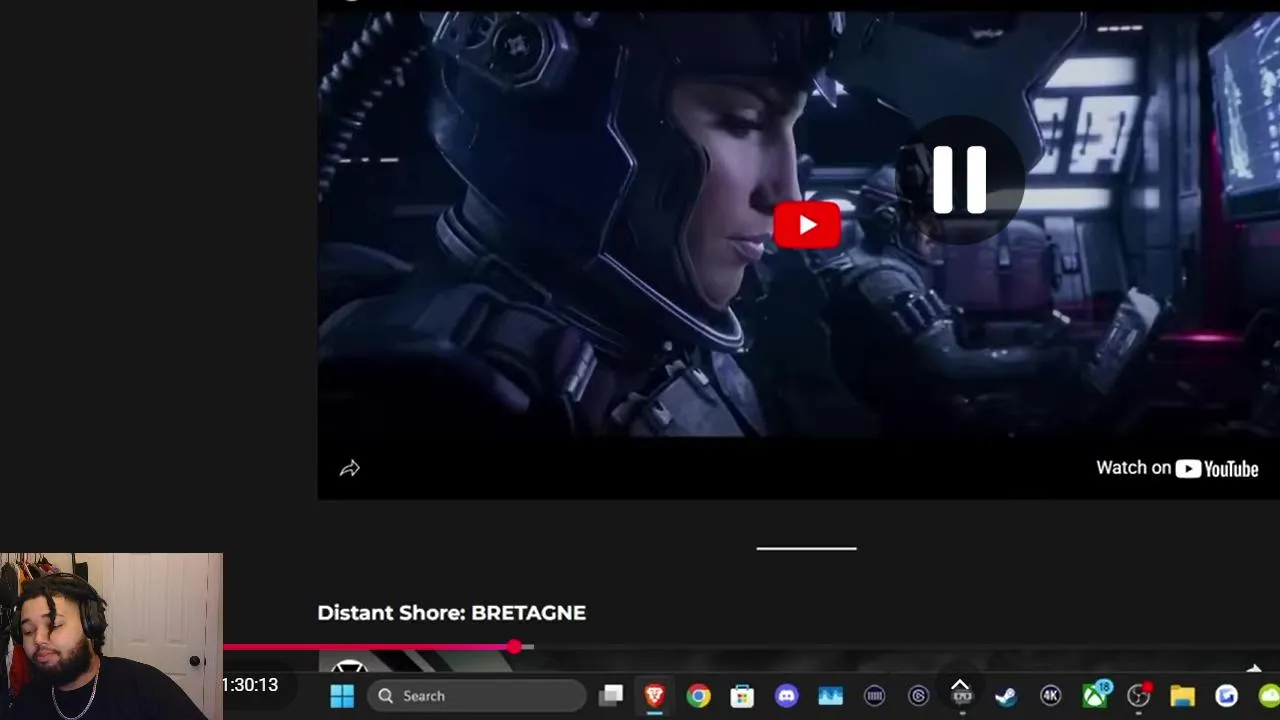This screenshot has height=720, width=1280.
Task: Open video via Watch on YouTube link
Action: [1177, 468]
